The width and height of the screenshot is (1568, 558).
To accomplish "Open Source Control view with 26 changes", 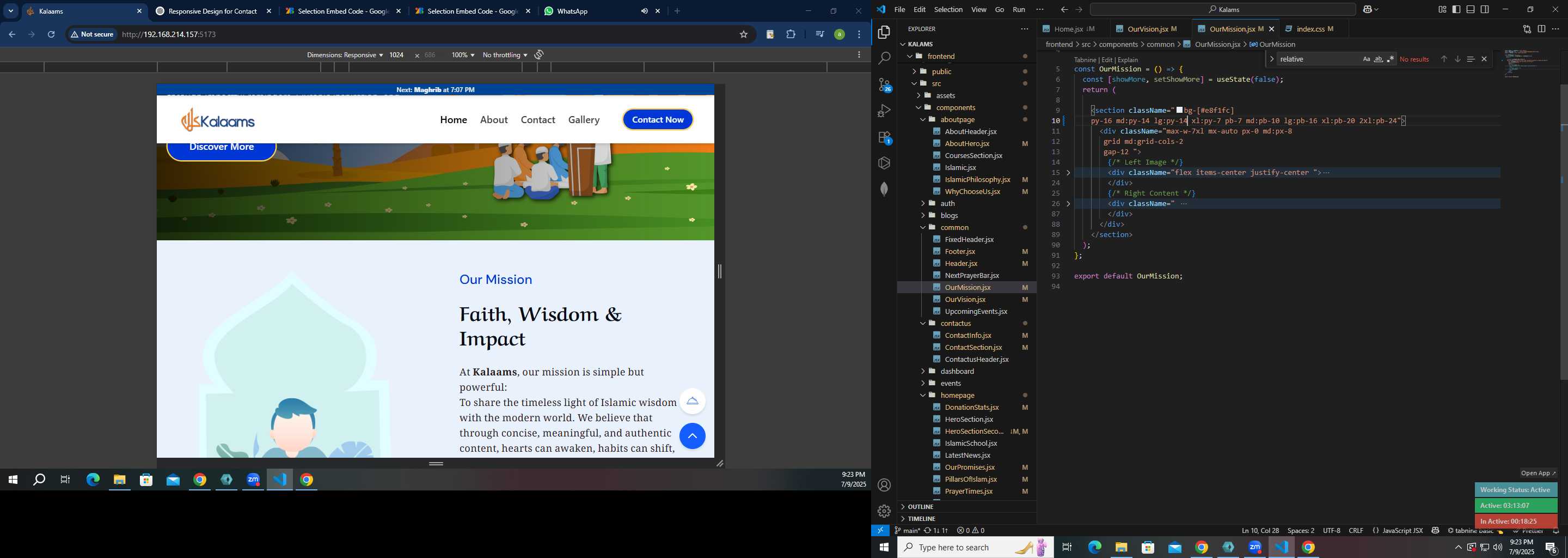I will 884,84.
